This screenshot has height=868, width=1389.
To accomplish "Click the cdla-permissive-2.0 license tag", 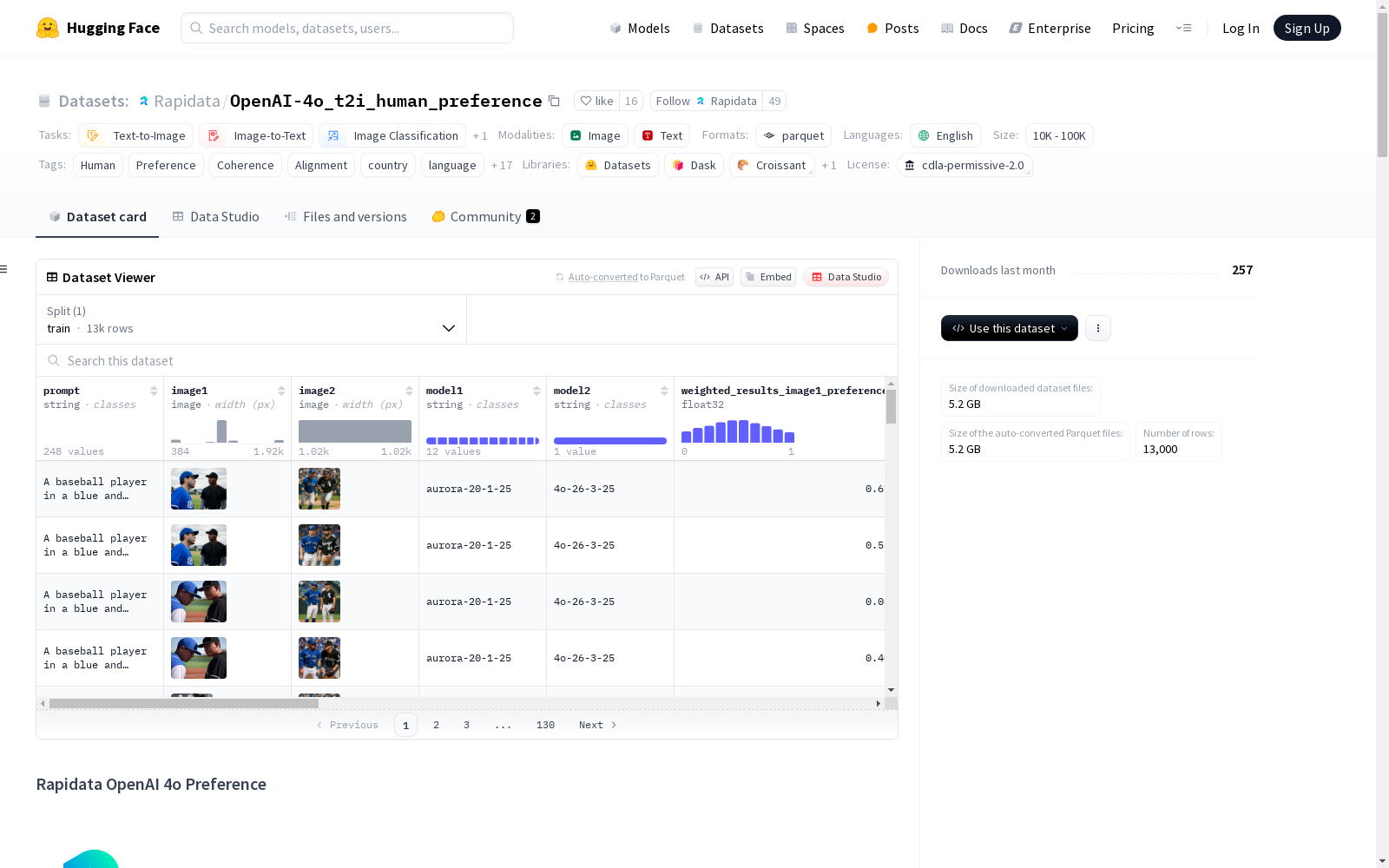I will [x=964, y=165].
